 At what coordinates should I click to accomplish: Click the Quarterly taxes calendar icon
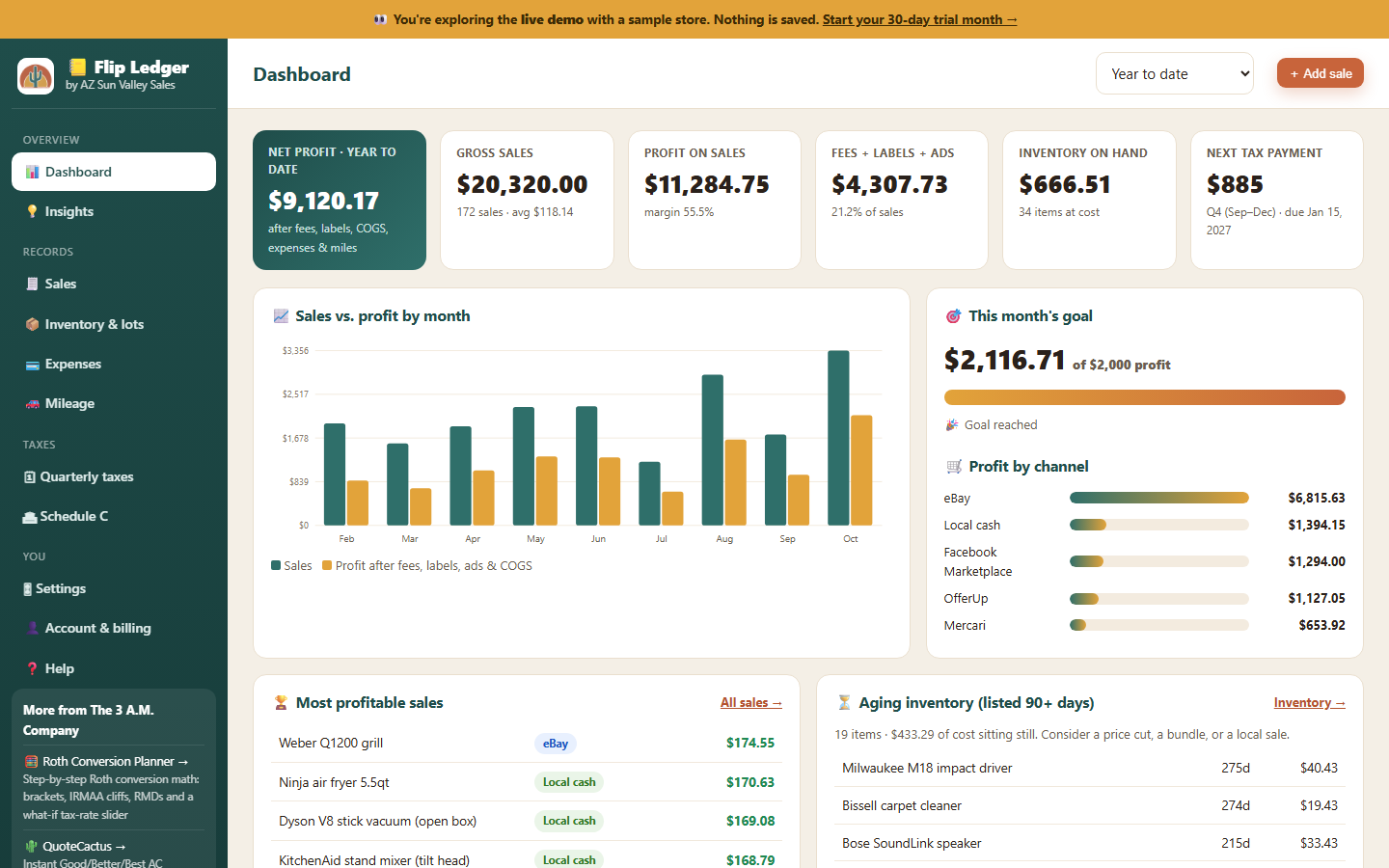point(30,476)
